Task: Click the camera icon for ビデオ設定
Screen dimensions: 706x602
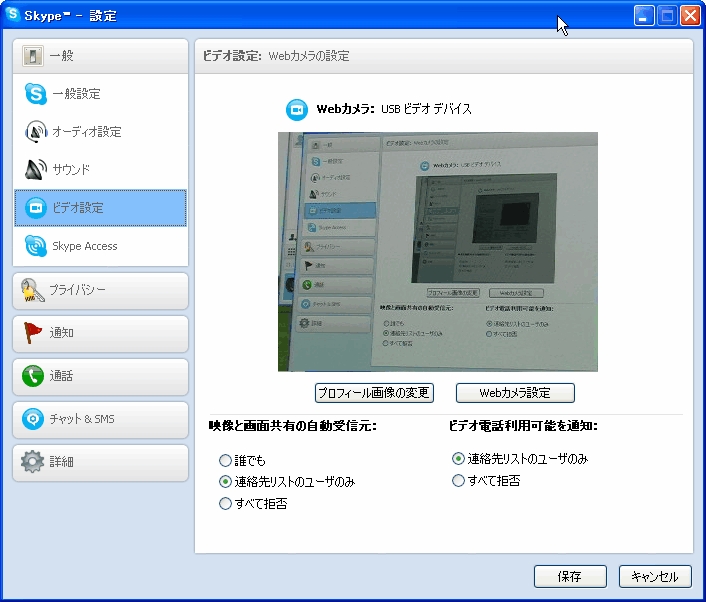Action: pos(36,208)
